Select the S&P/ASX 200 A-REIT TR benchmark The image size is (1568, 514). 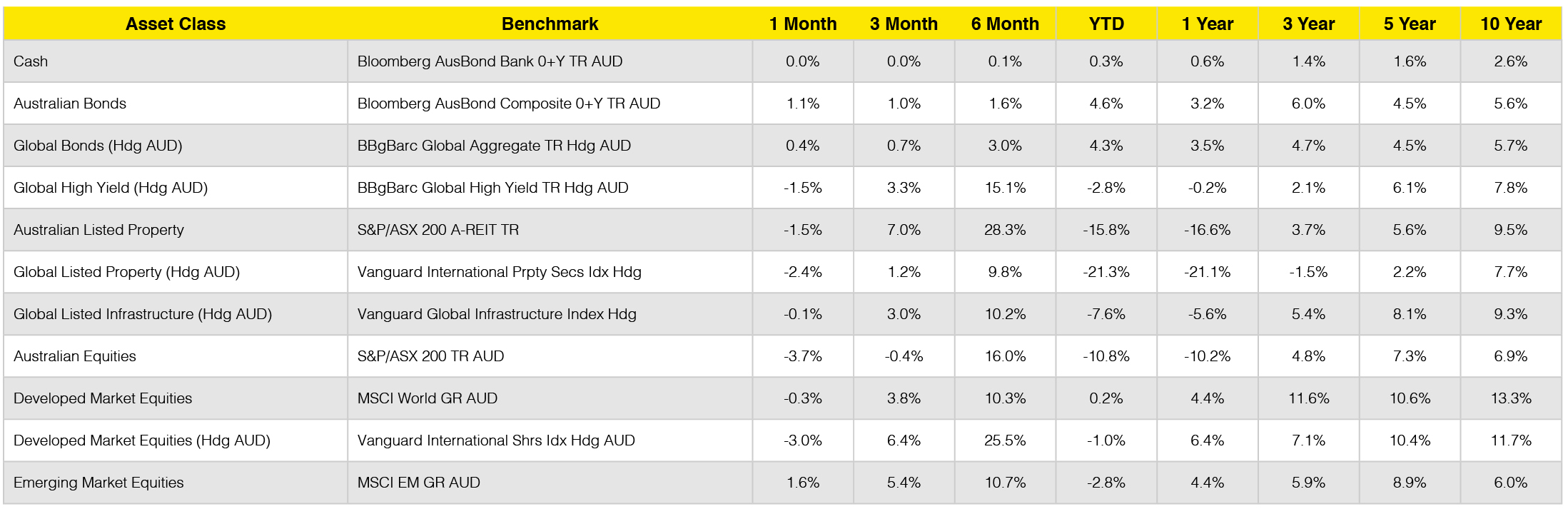coord(438,230)
